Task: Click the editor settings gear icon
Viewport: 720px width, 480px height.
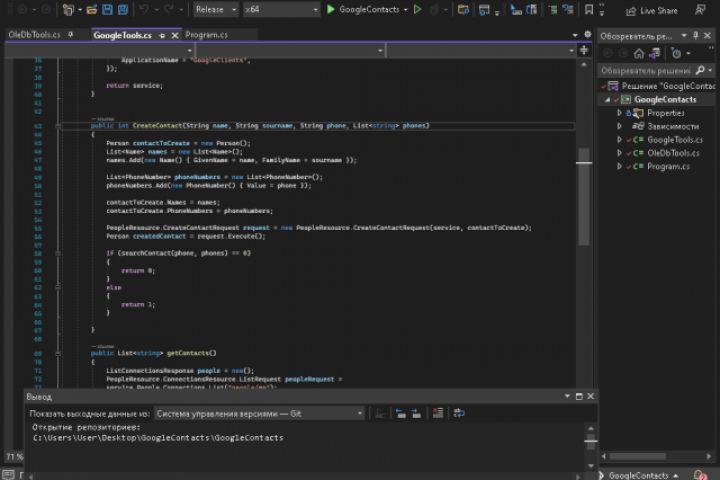Action: click(588, 34)
